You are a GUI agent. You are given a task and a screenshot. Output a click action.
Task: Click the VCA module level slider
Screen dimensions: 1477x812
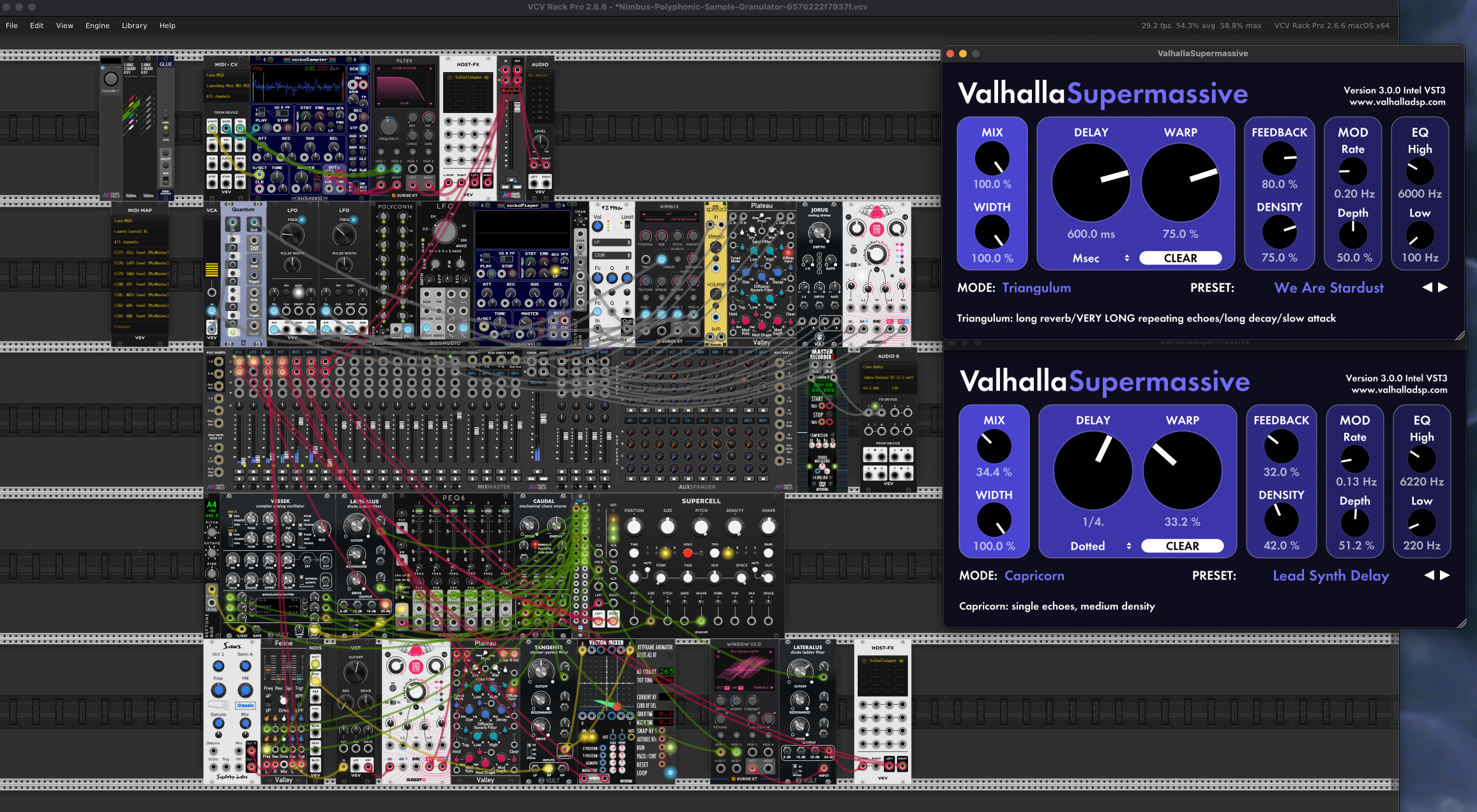click(212, 269)
